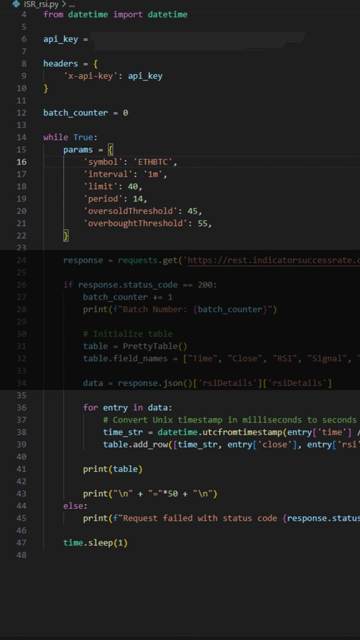The width and height of the screenshot is (360, 640).
Task: Click the 'else:' keyword on line 44
Action: (75, 506)
